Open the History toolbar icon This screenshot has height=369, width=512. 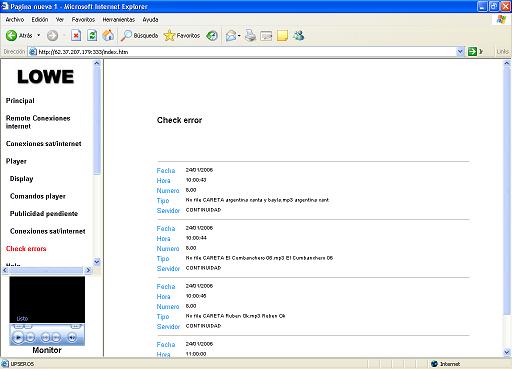[212, 35]
